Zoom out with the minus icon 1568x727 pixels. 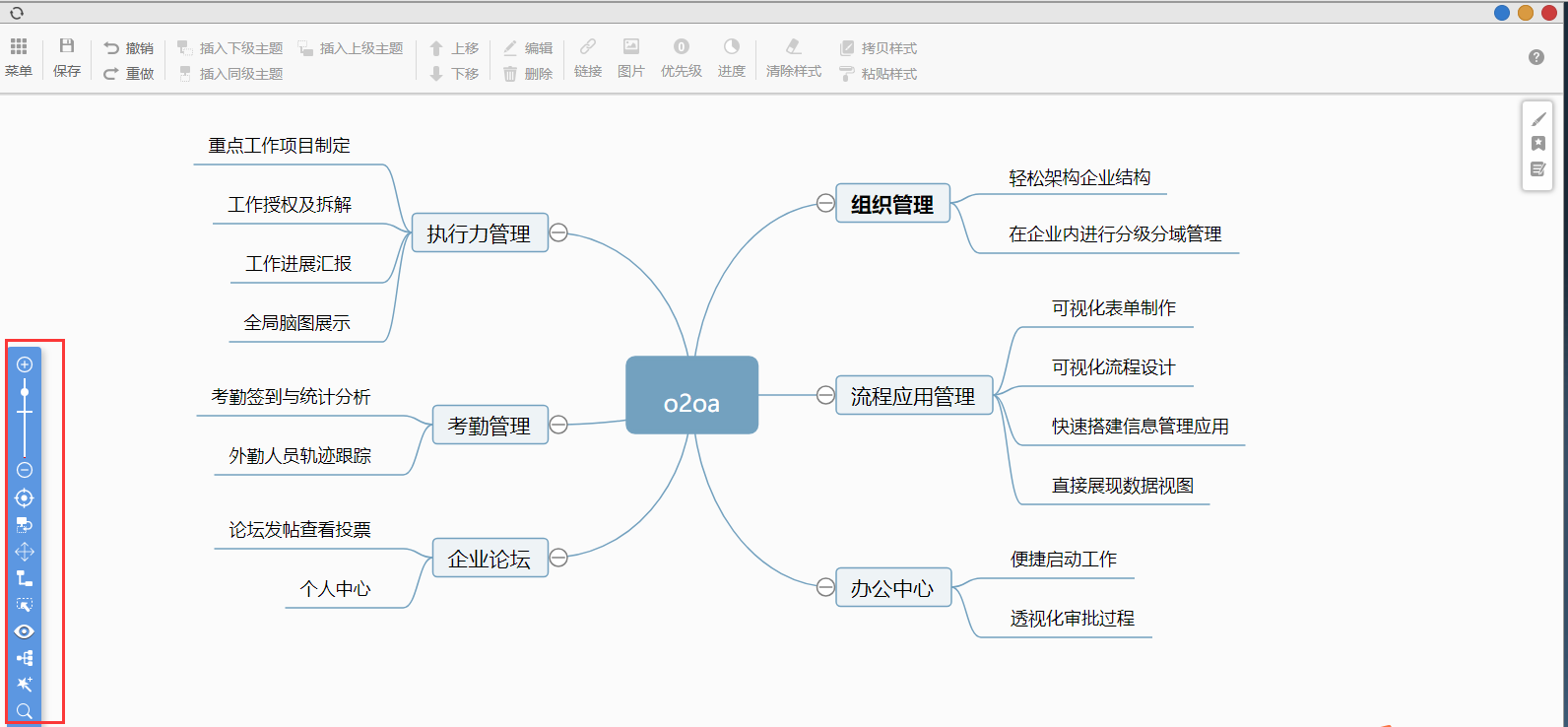25,470
